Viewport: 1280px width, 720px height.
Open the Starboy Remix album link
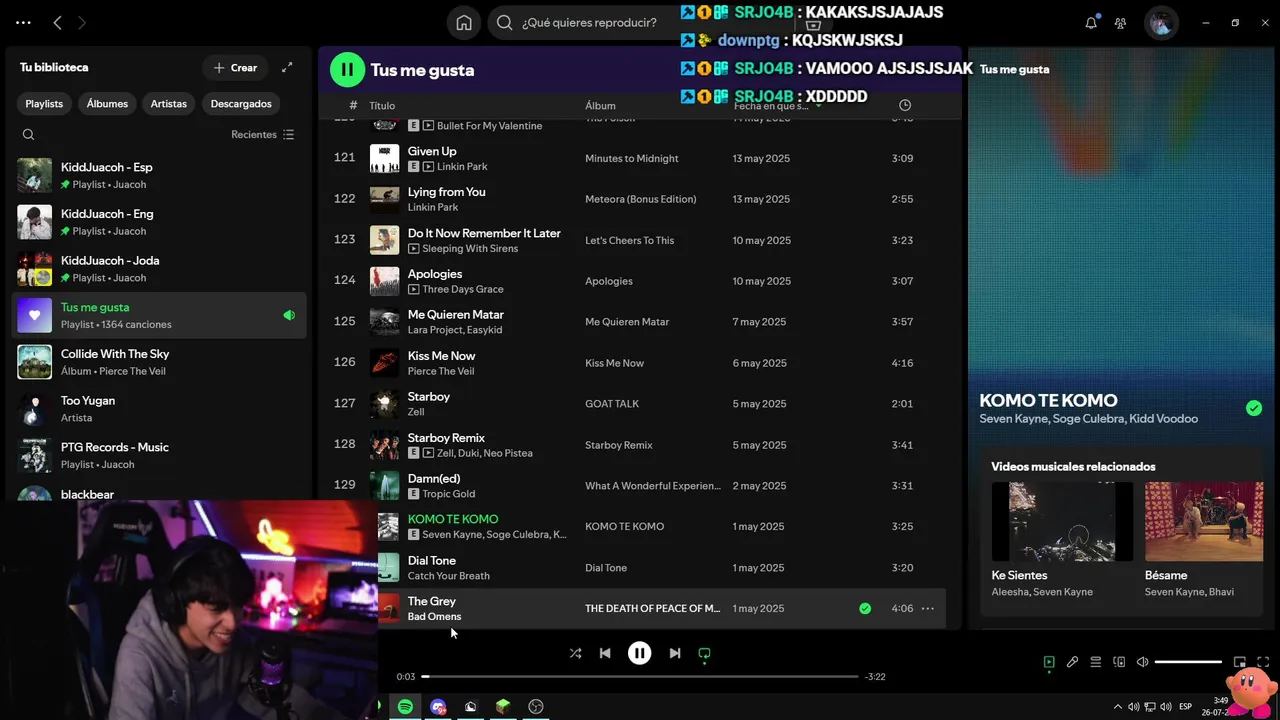618,445
